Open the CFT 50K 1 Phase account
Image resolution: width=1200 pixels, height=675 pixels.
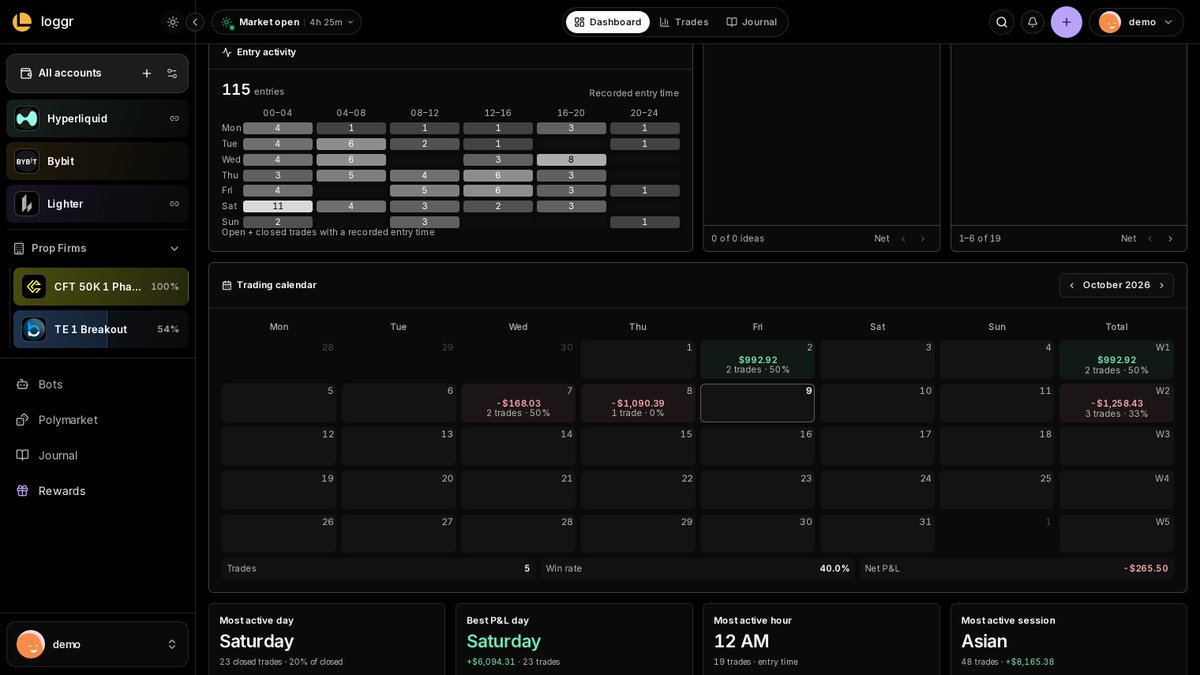point(101,287)
